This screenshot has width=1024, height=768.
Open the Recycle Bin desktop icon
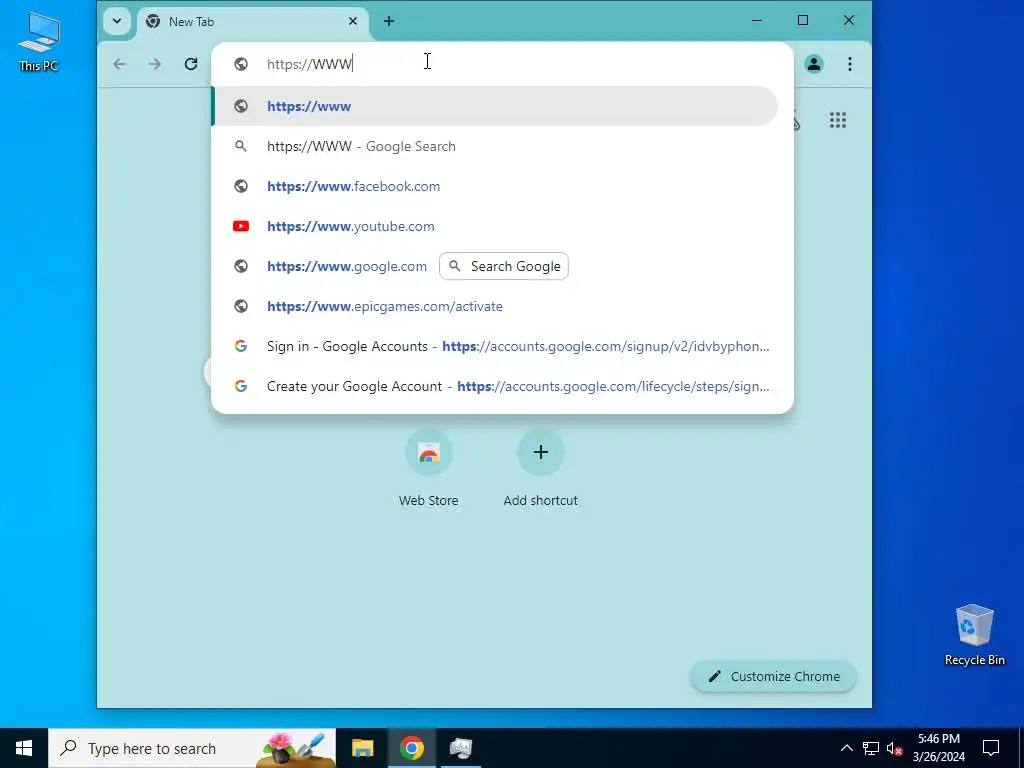coord(974,635)
